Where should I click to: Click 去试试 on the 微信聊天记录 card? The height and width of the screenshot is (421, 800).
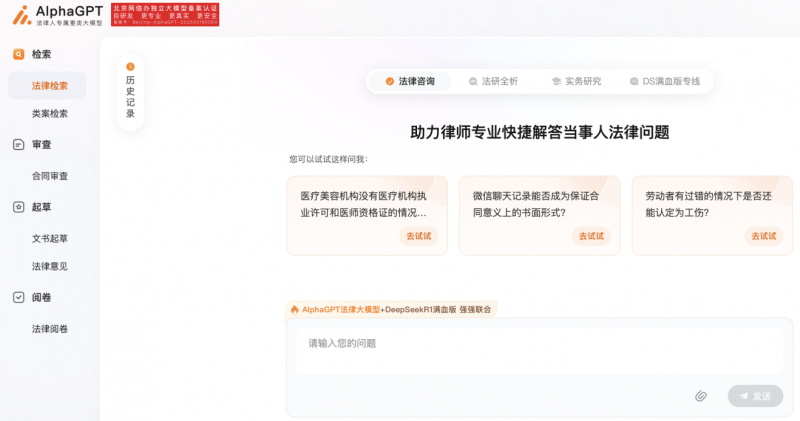591,236
